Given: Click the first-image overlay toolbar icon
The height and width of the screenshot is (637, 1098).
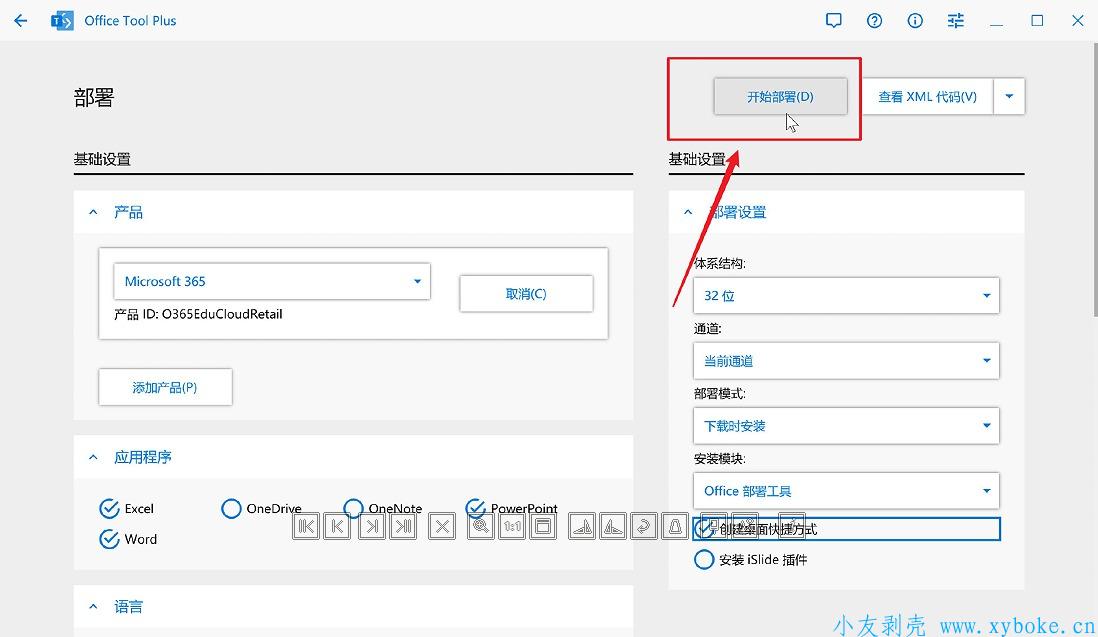Looking at the screenshot, I should (307, 526).
